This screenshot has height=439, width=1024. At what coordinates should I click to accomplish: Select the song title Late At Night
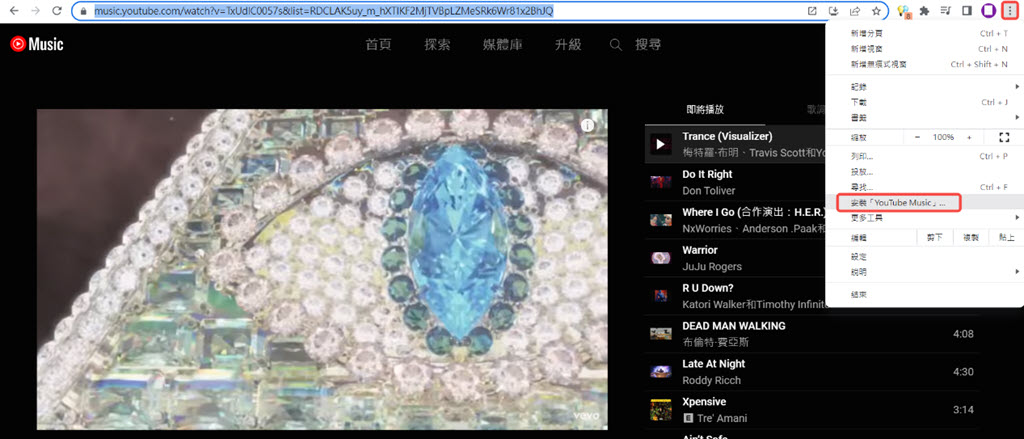[714, 363]
